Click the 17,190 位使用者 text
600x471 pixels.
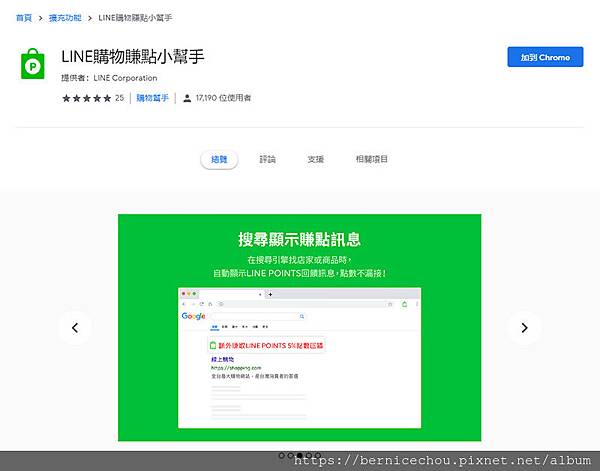[x=223, y=98]
